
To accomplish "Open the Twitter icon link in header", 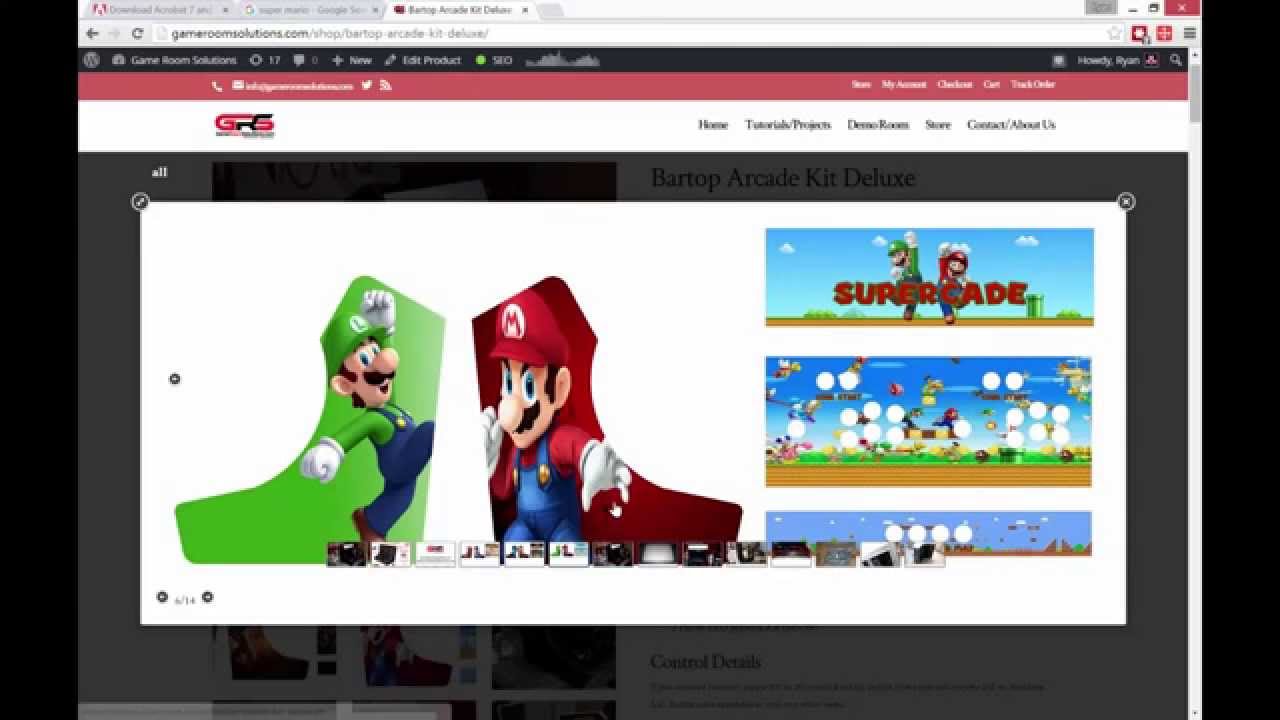I will coord(367,85).
